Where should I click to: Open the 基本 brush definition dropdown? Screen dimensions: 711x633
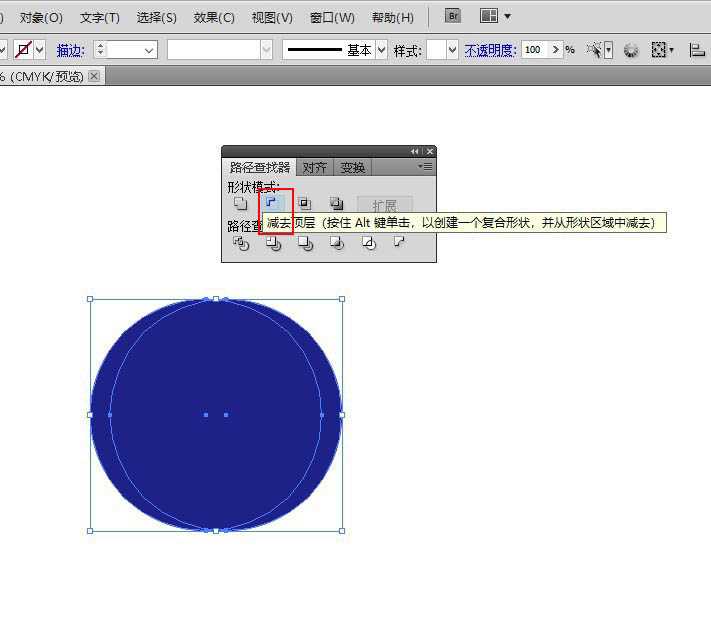(x=381, y=50)
